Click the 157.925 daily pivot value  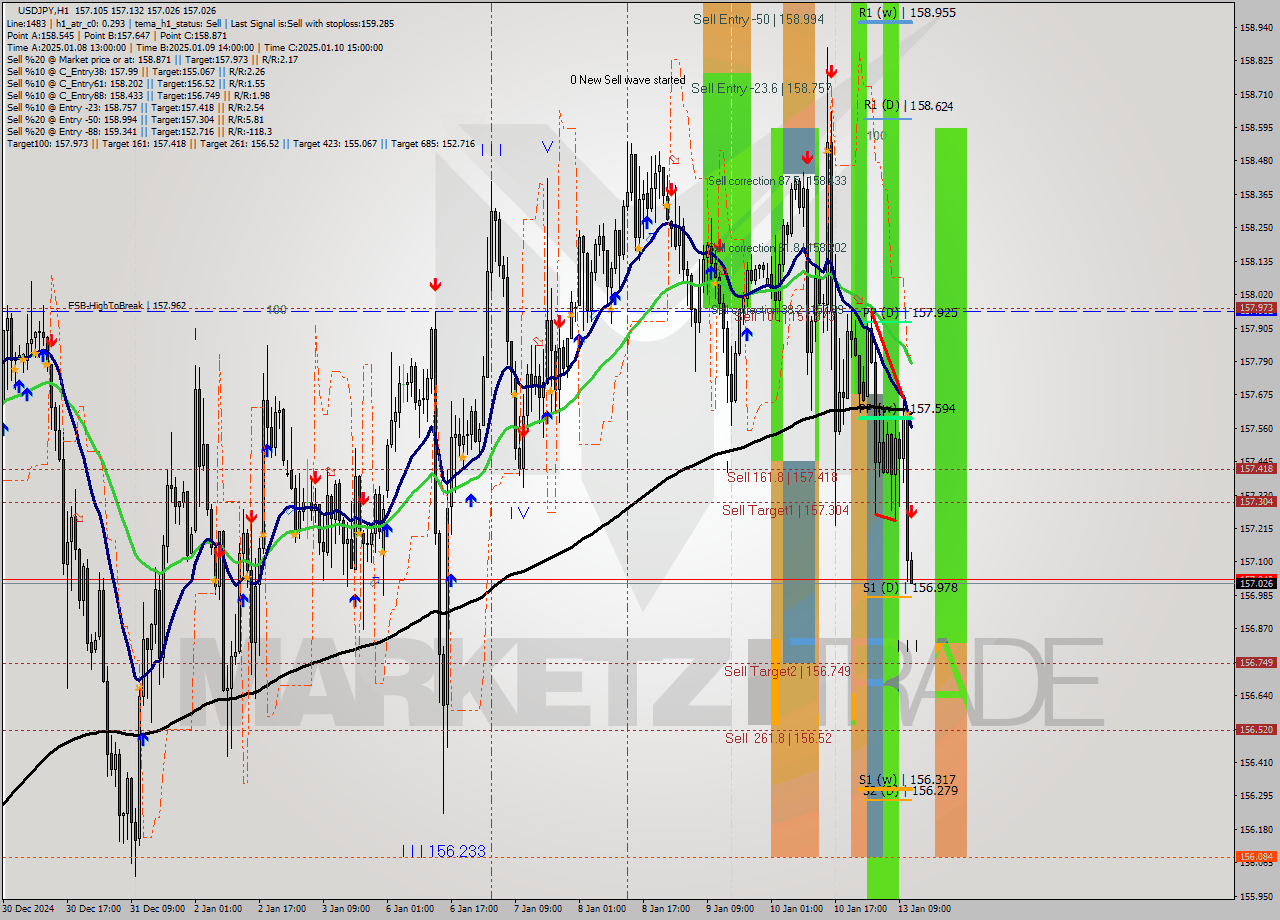(935, 313)
